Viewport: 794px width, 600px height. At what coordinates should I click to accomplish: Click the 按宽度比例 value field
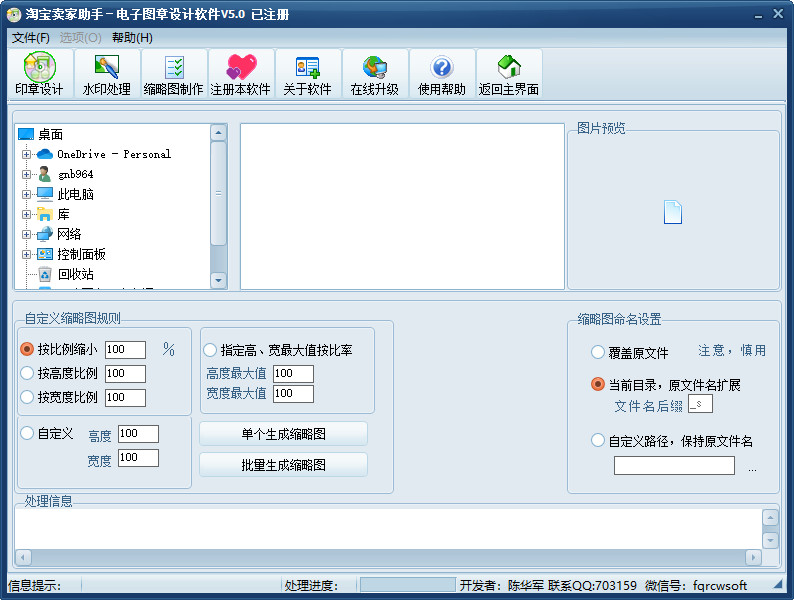(126, 397)
